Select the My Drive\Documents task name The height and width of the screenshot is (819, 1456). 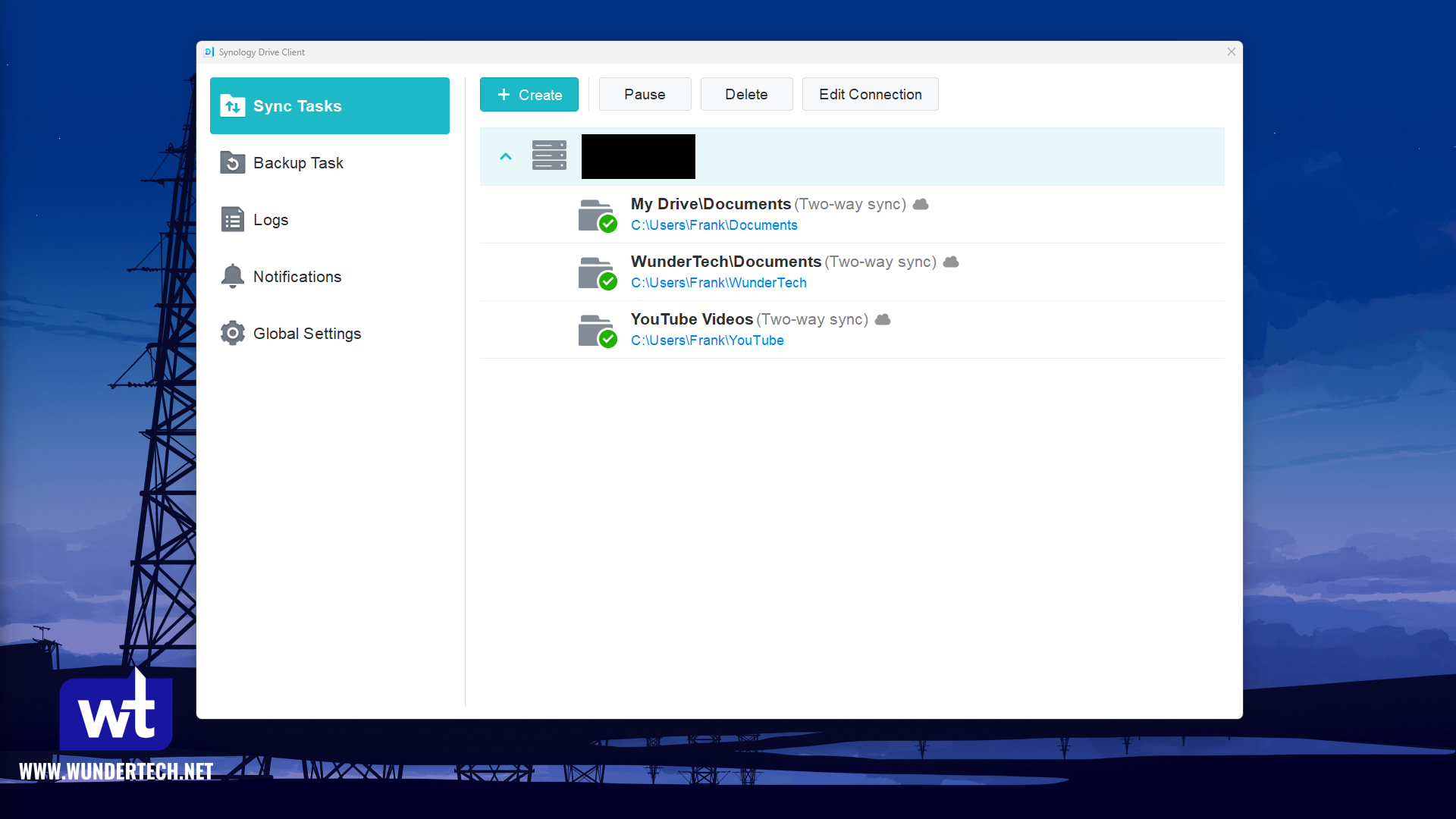coord(711,204)
